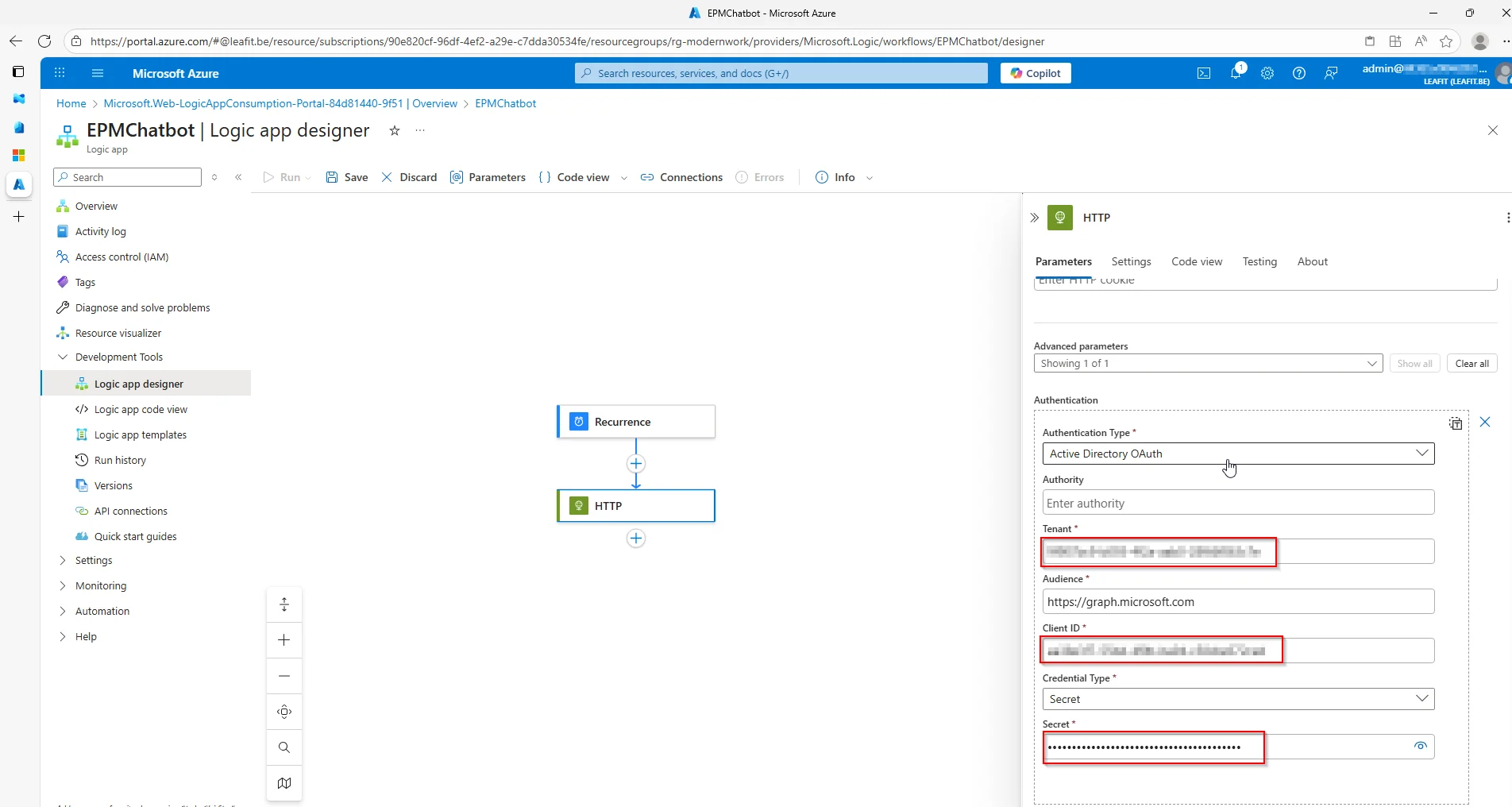Discard workflow changes
The height and width of the screenshot is (807, 1512).
[409, 177]
